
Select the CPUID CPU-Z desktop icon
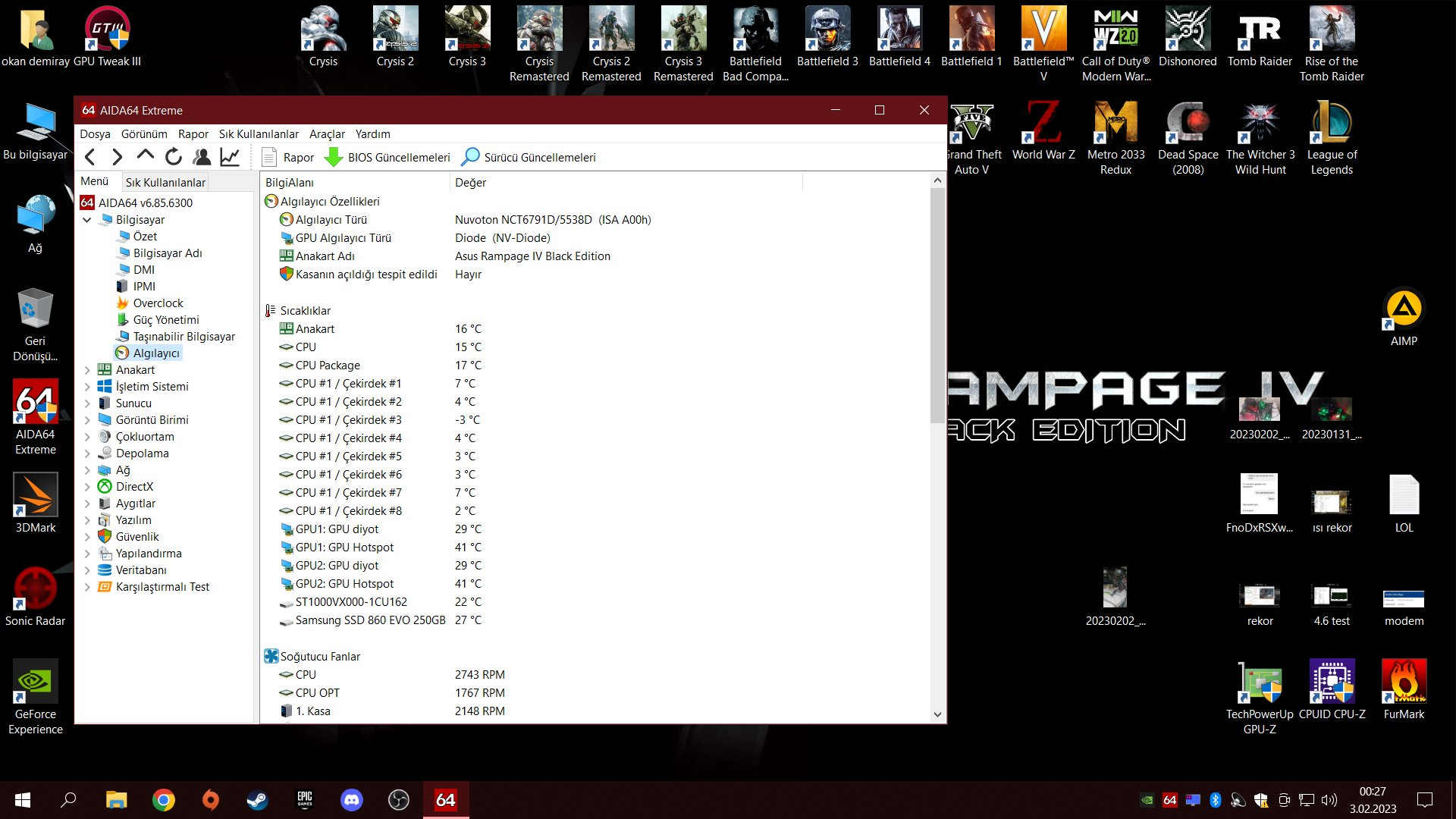click(x=1332, y=690)
